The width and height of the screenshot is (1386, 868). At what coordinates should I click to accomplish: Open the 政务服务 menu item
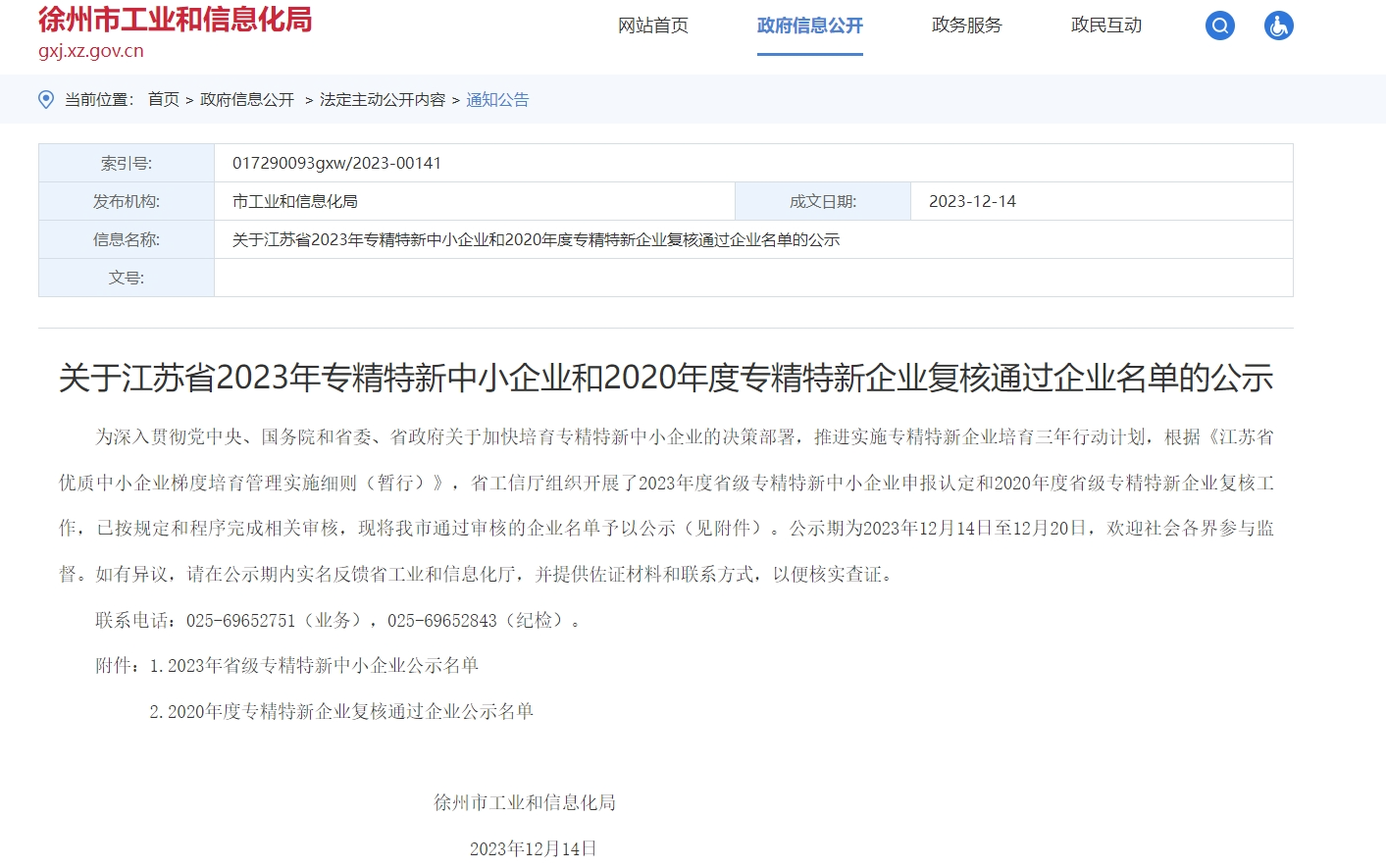tap(966, 26)
